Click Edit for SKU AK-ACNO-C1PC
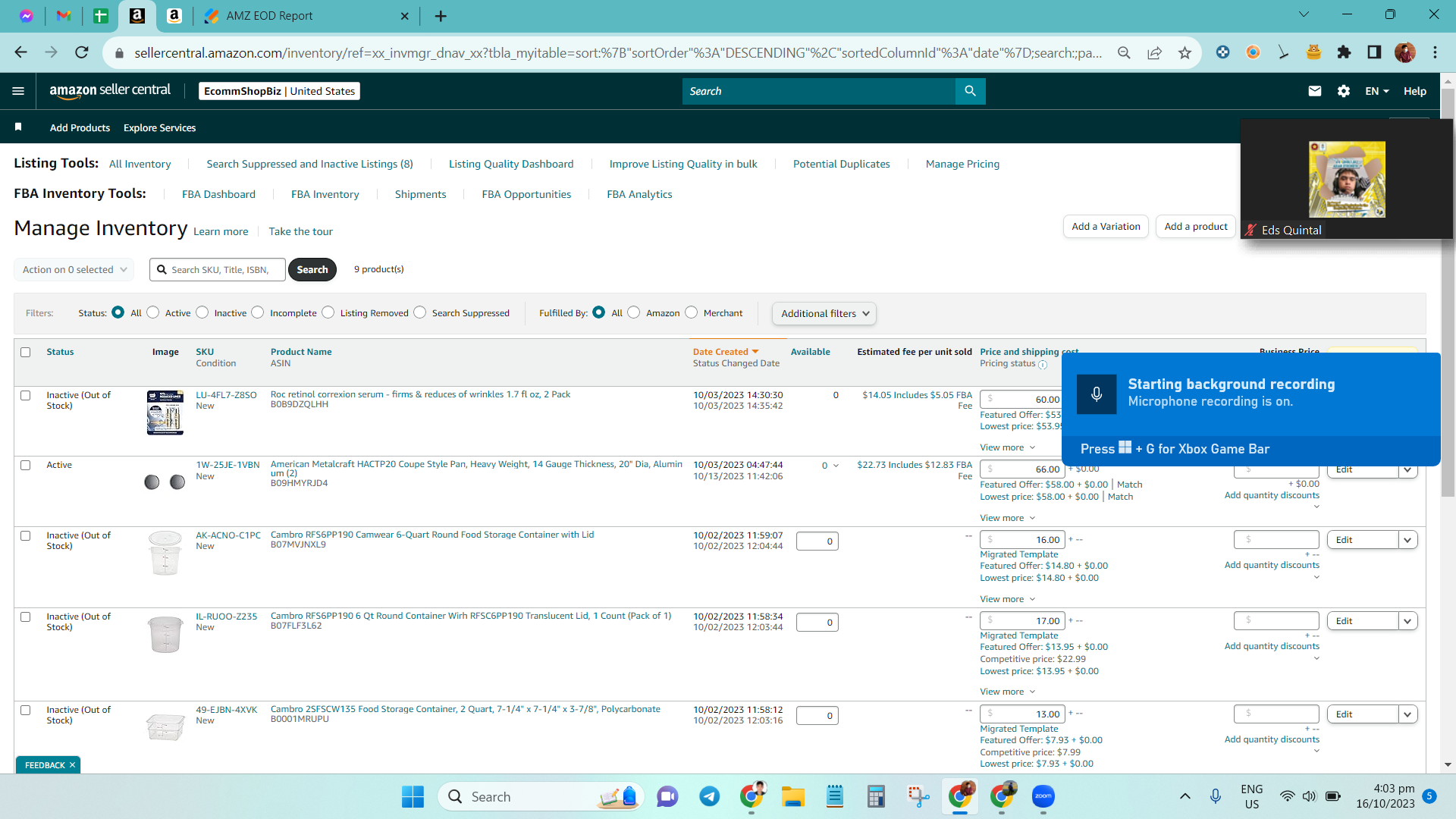 coord(1362,540)
